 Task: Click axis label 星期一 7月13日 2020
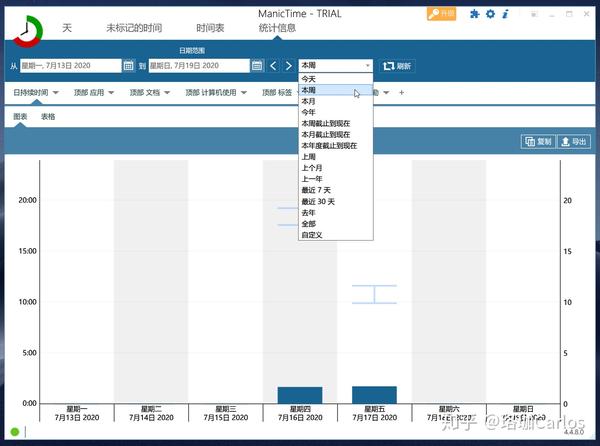(x=77, y=413)
